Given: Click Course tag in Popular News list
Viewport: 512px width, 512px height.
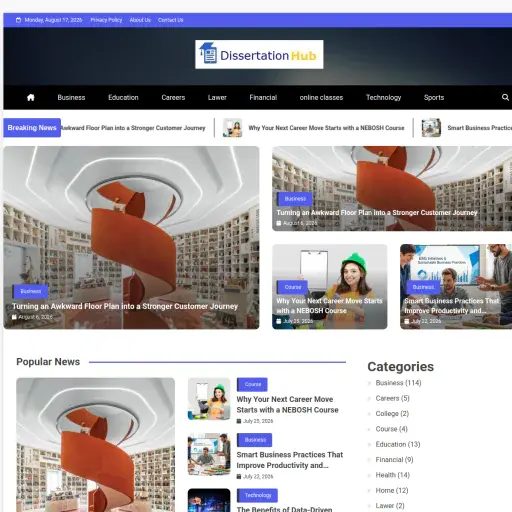Looking at the screenshot, I should [252, 384].
